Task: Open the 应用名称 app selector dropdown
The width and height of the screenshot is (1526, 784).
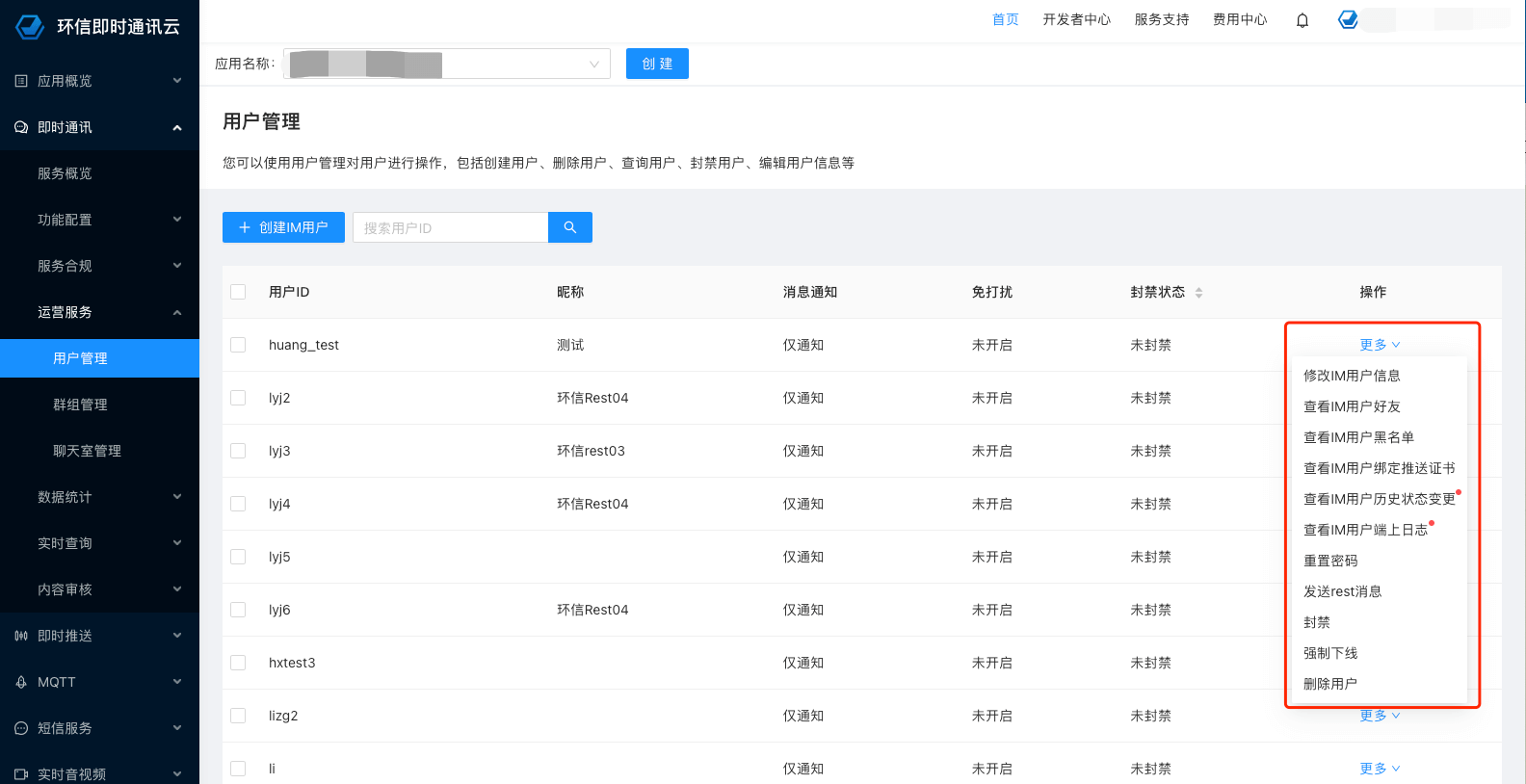Action: (447, 64)
